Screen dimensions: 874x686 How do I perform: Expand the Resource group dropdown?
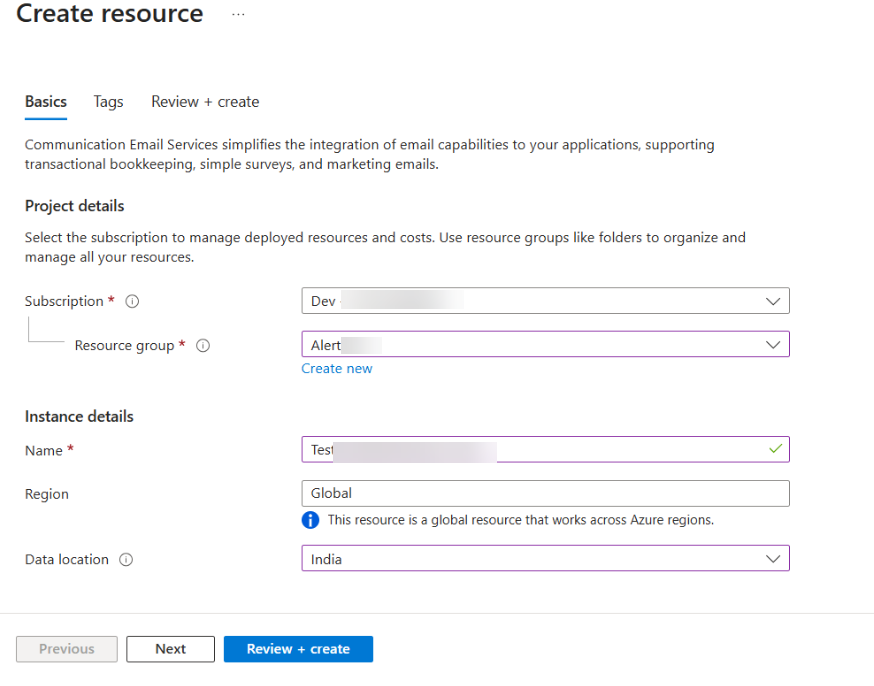545,344
